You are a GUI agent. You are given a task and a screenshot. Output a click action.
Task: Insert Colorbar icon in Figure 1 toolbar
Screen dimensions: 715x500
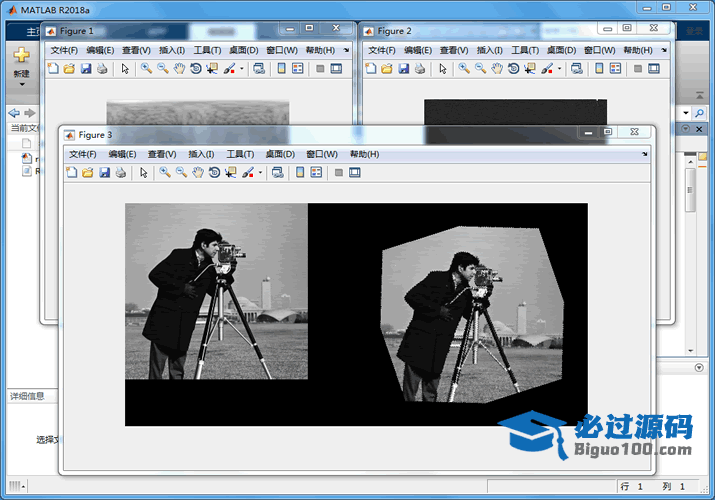point(281,68)
